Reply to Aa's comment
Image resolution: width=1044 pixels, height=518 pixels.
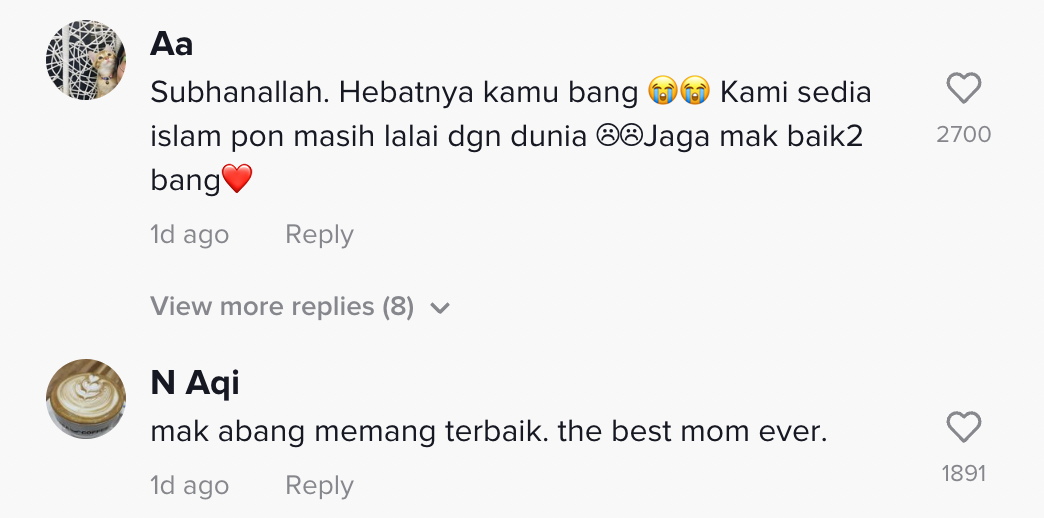pyautogui.click(x=319, y=235)
